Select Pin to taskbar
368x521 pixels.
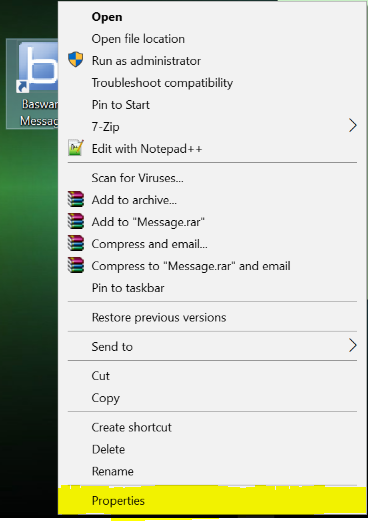(128, 288)
